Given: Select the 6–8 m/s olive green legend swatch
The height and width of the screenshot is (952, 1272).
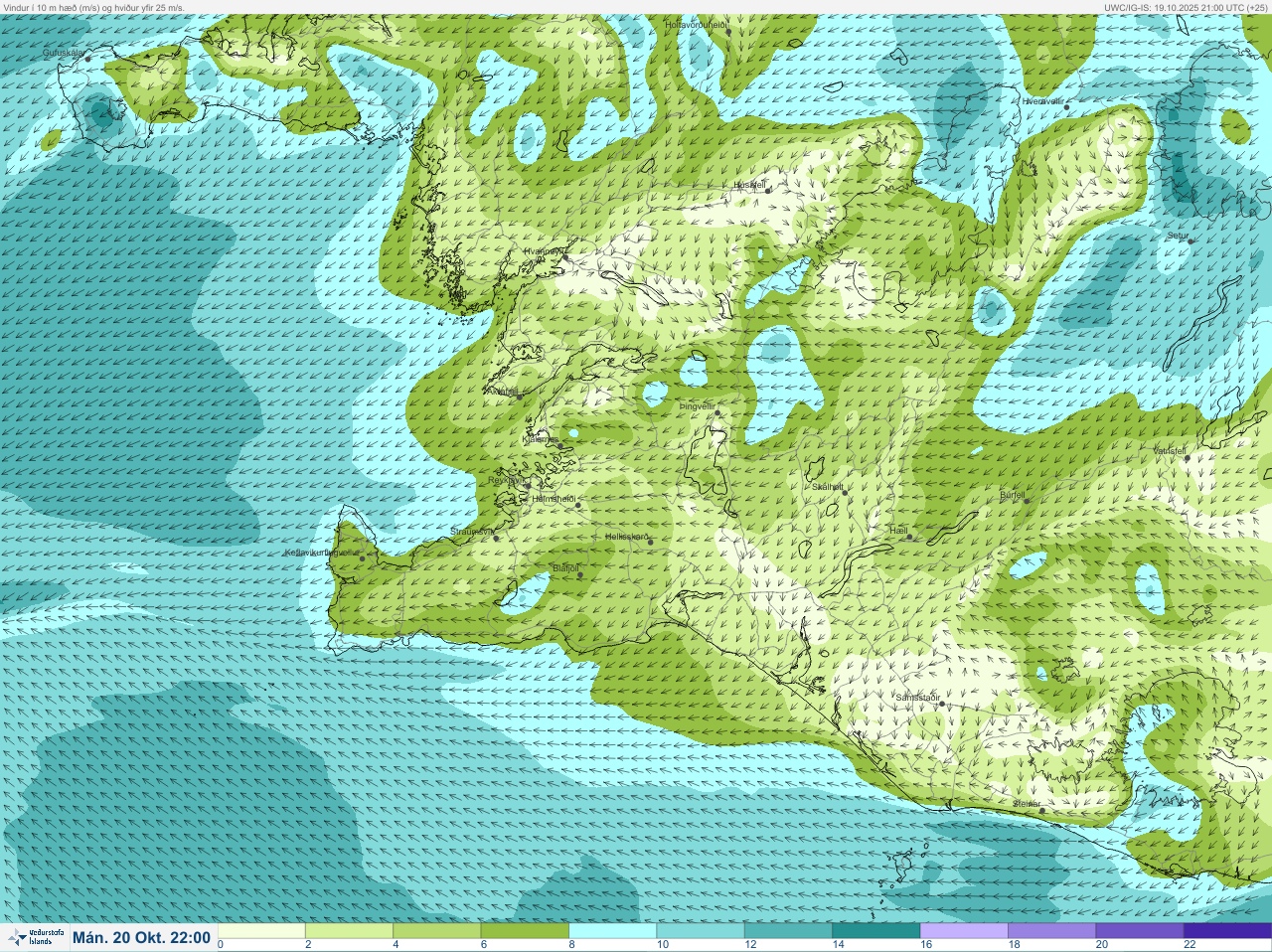Looking at the screenshot, I should coord(526,931).
